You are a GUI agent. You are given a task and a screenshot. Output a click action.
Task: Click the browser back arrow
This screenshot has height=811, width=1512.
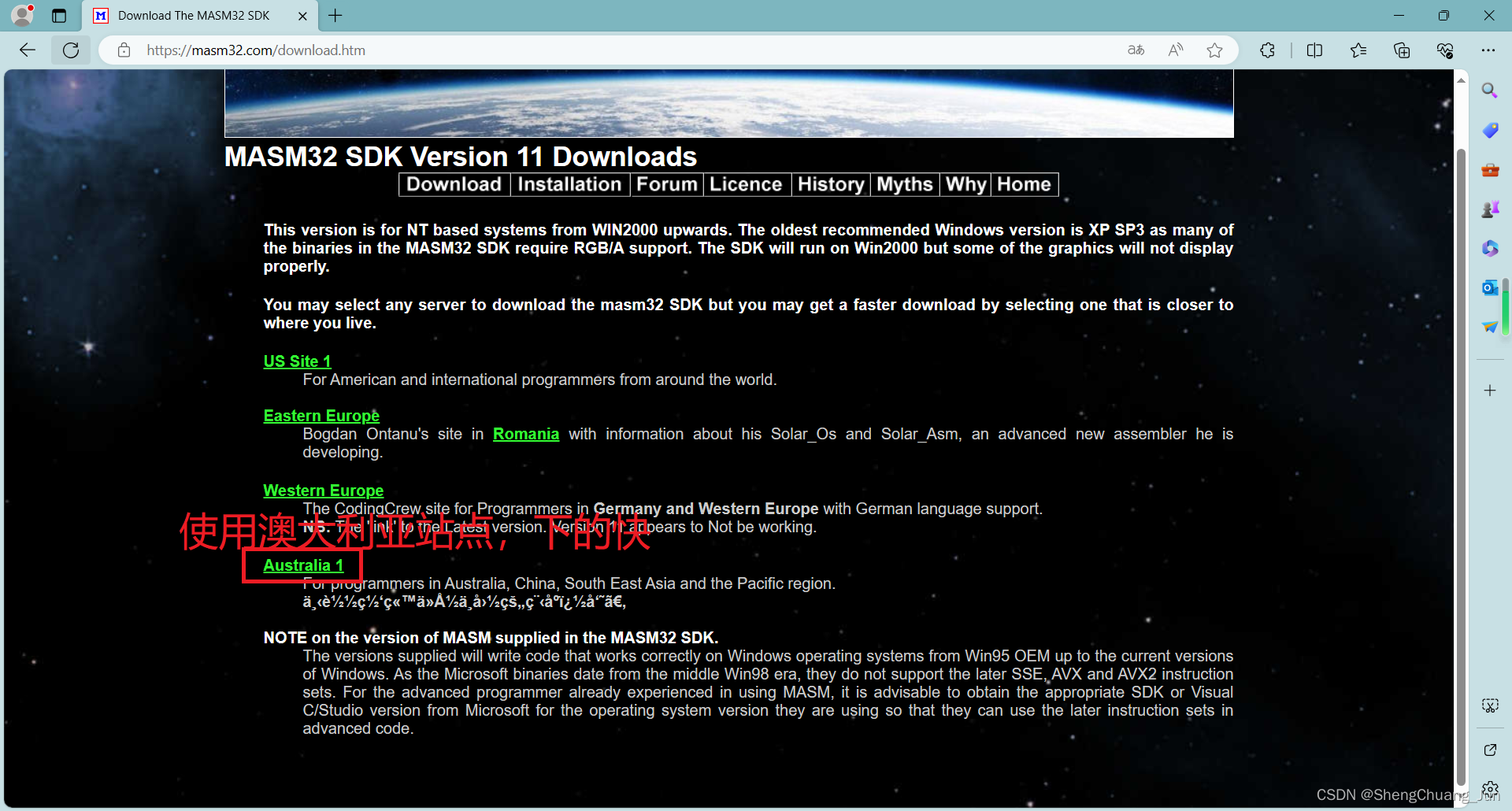tap(28, 50)
